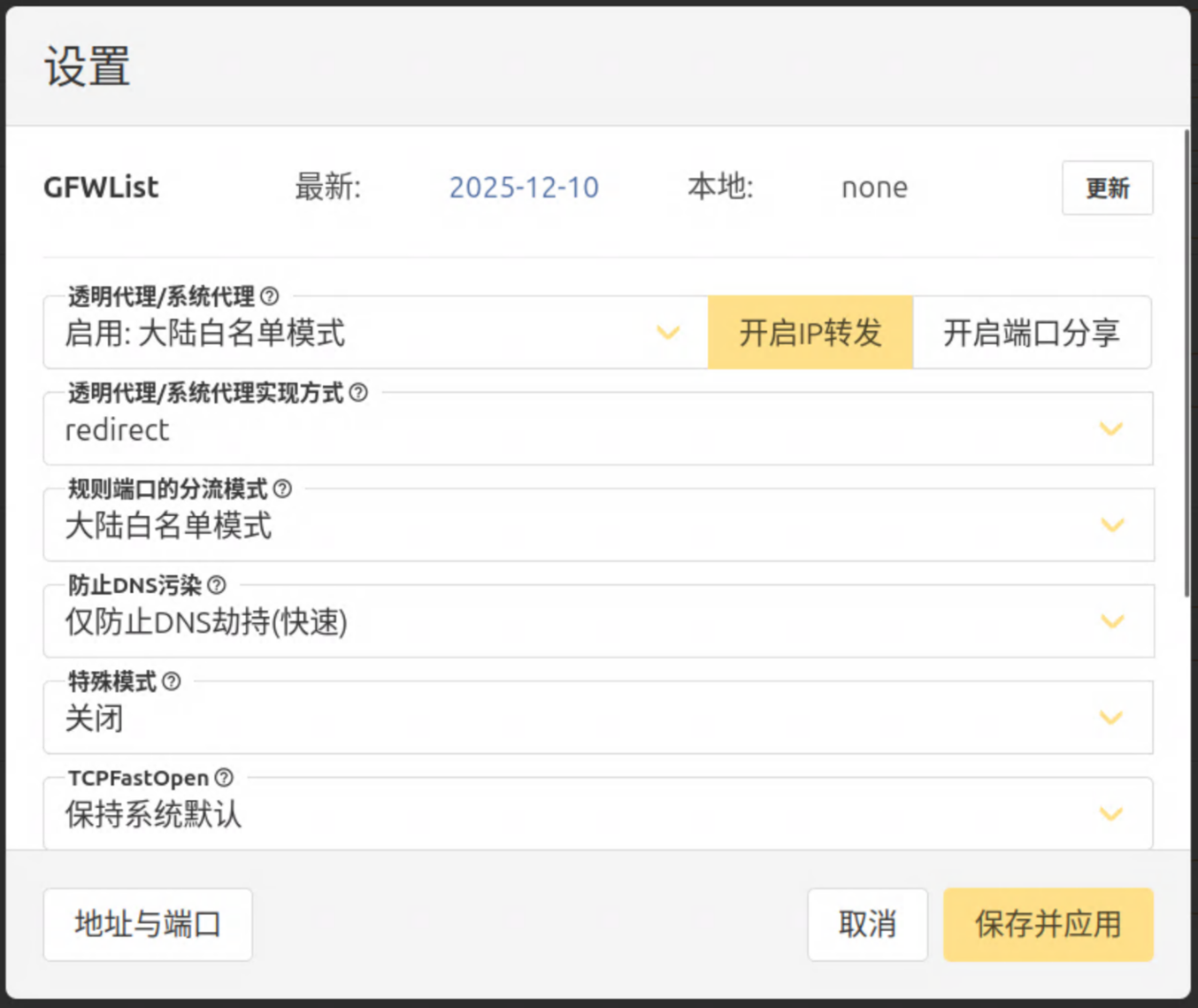Open the 地址与端口 settings
The height and width of the screenshot is (1008, 1198).
pos(148,925)
